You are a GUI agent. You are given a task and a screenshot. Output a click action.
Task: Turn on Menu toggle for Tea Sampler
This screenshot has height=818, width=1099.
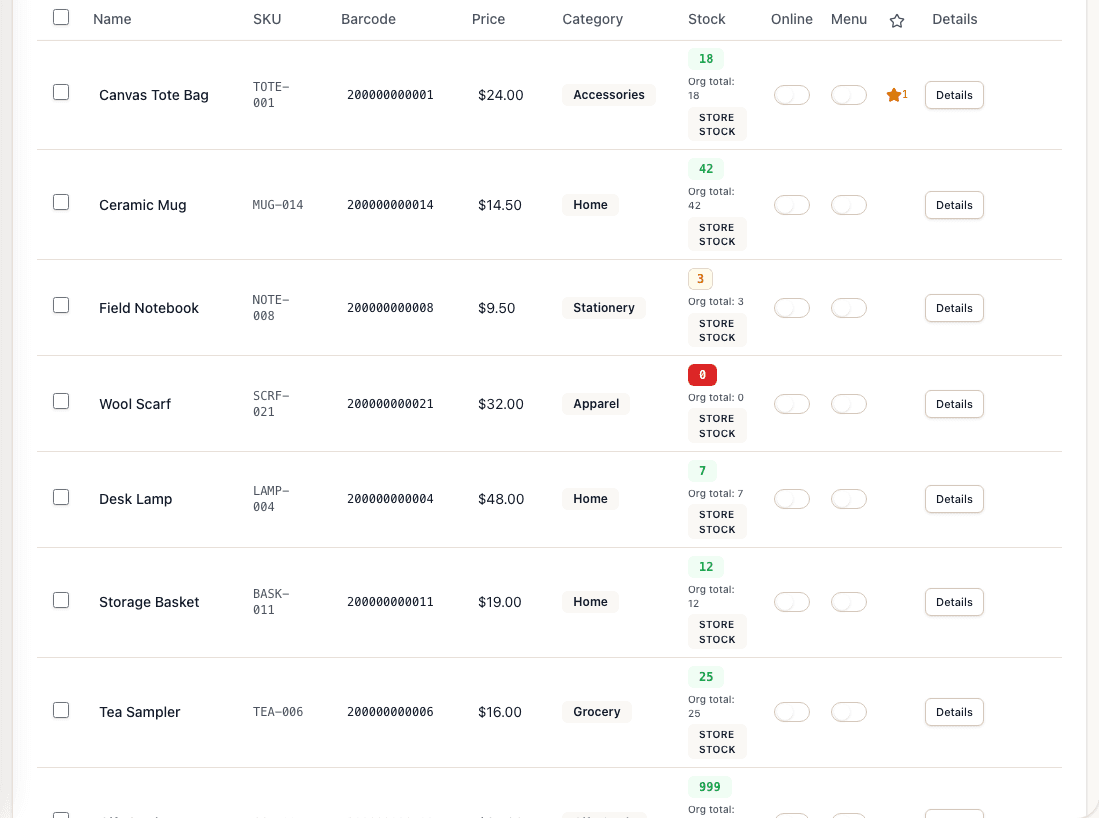coord(849,712)
